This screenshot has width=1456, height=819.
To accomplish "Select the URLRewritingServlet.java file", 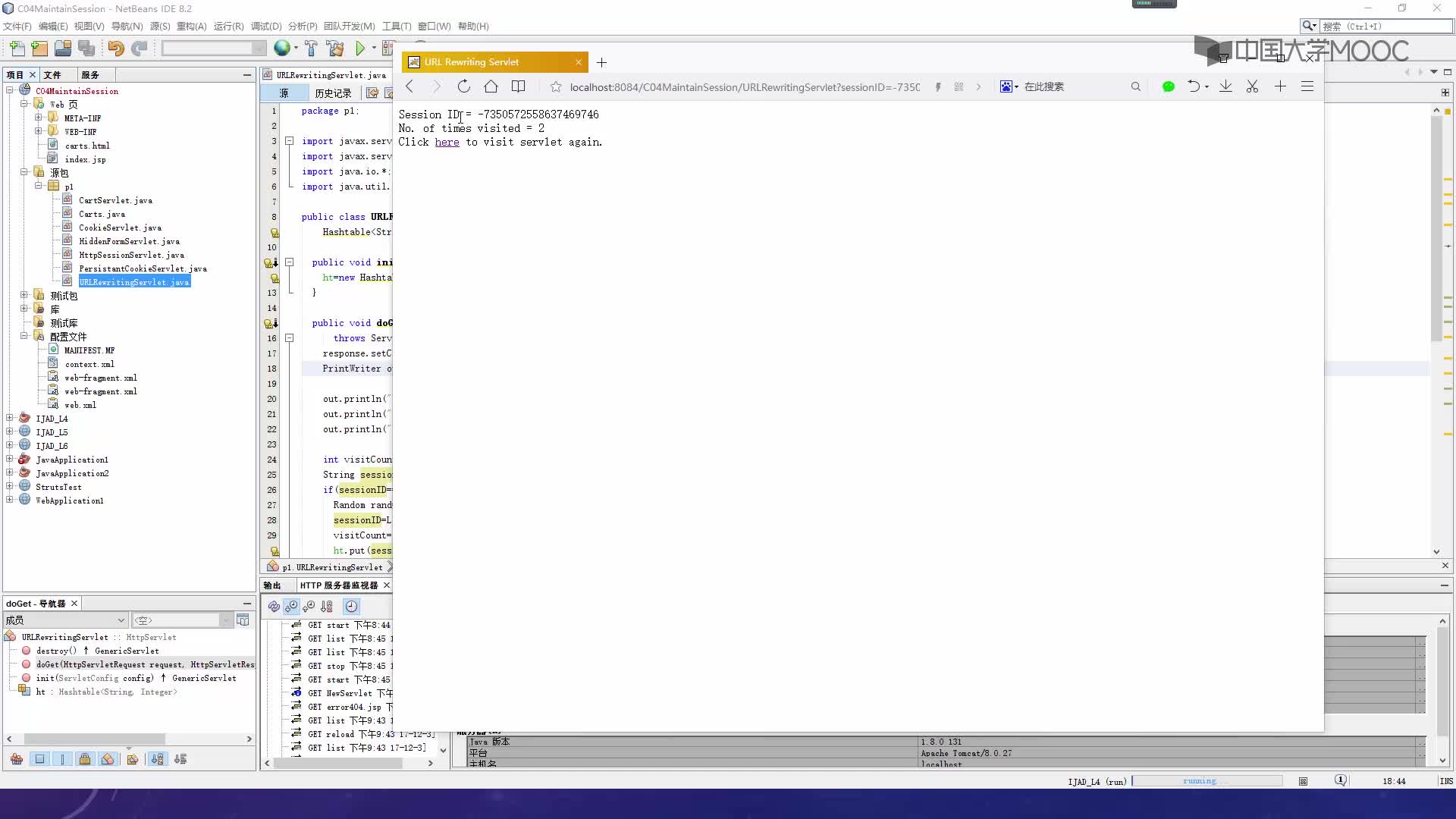I will pyautogui.click(x=134, y=282).
